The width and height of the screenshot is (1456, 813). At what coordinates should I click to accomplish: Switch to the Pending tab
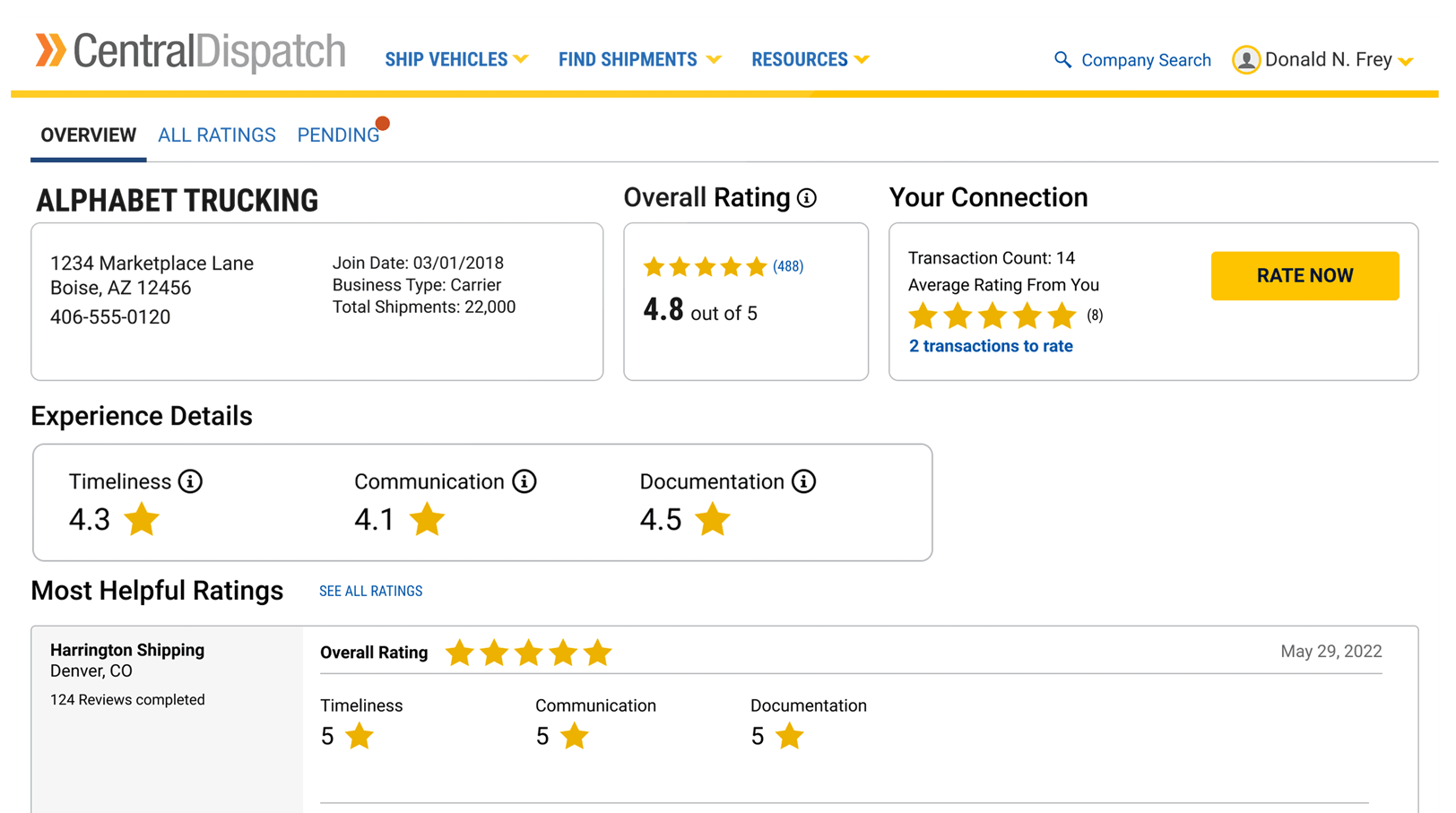click(x=338, y=135)
